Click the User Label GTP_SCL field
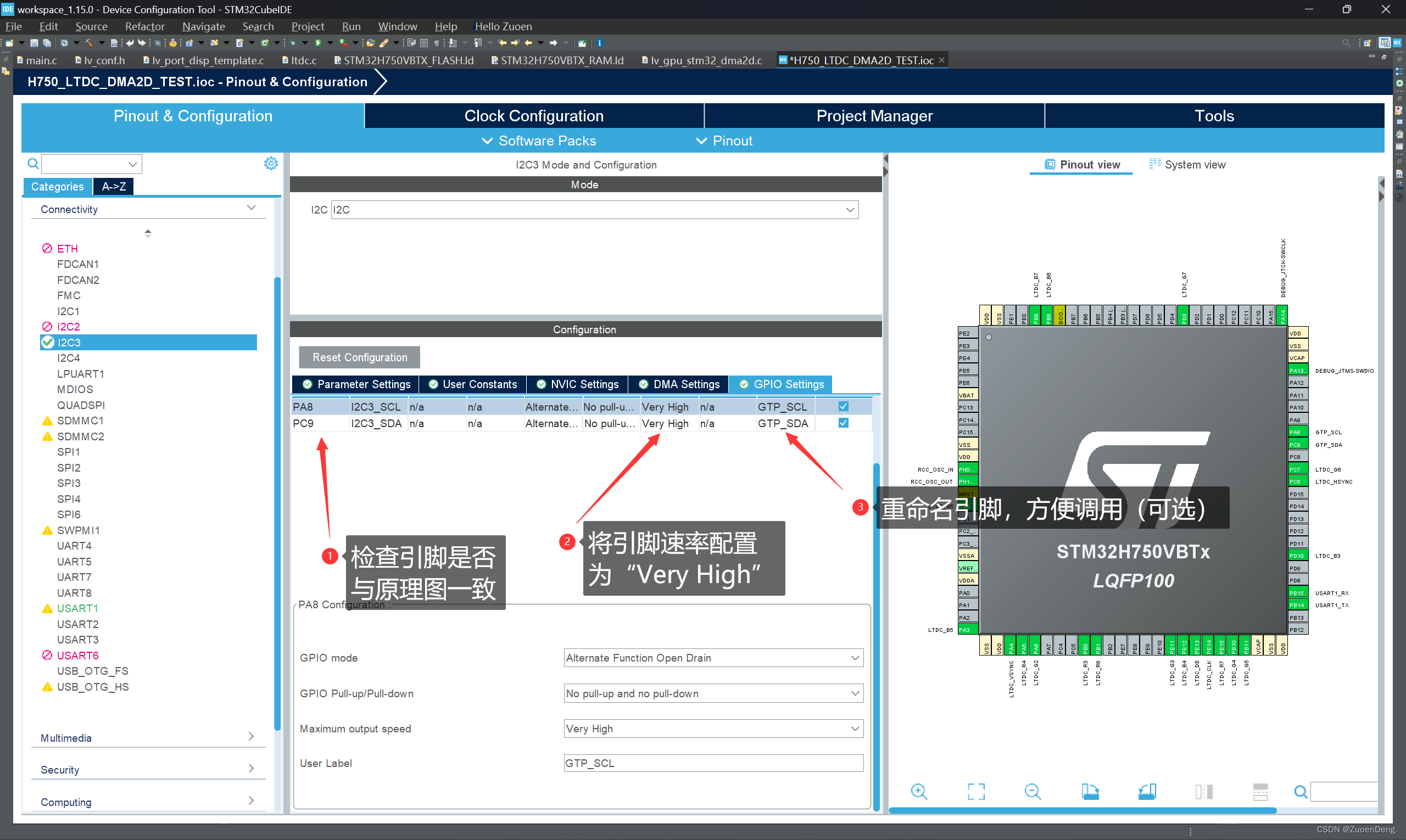 (x=713, y=763)
